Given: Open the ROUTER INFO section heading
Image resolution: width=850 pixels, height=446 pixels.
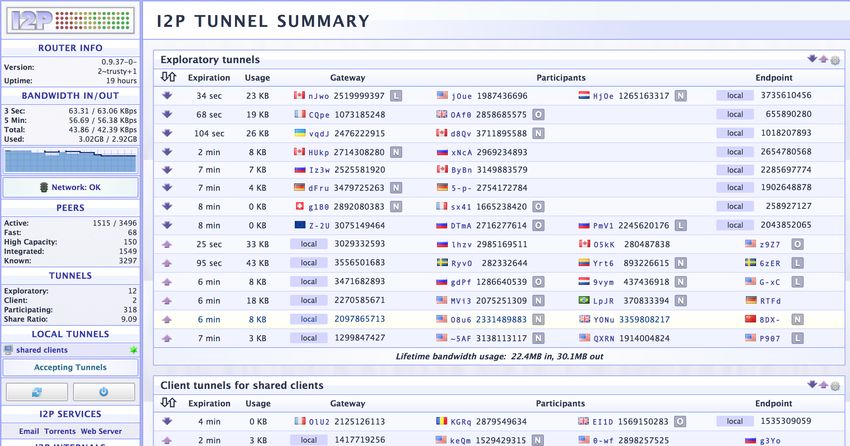Looking at the screenshot, I should (70, 48).
